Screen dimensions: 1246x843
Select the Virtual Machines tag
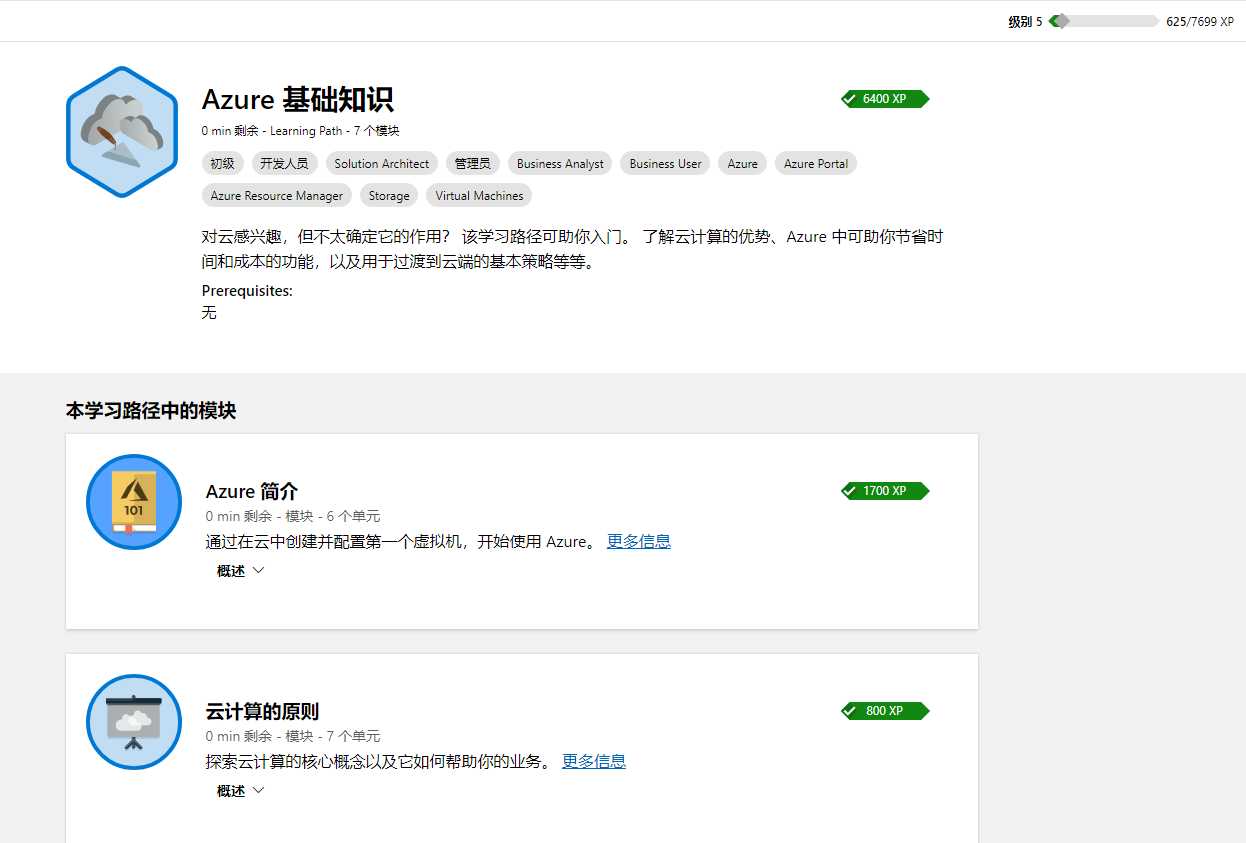click(x=479, y=195)
